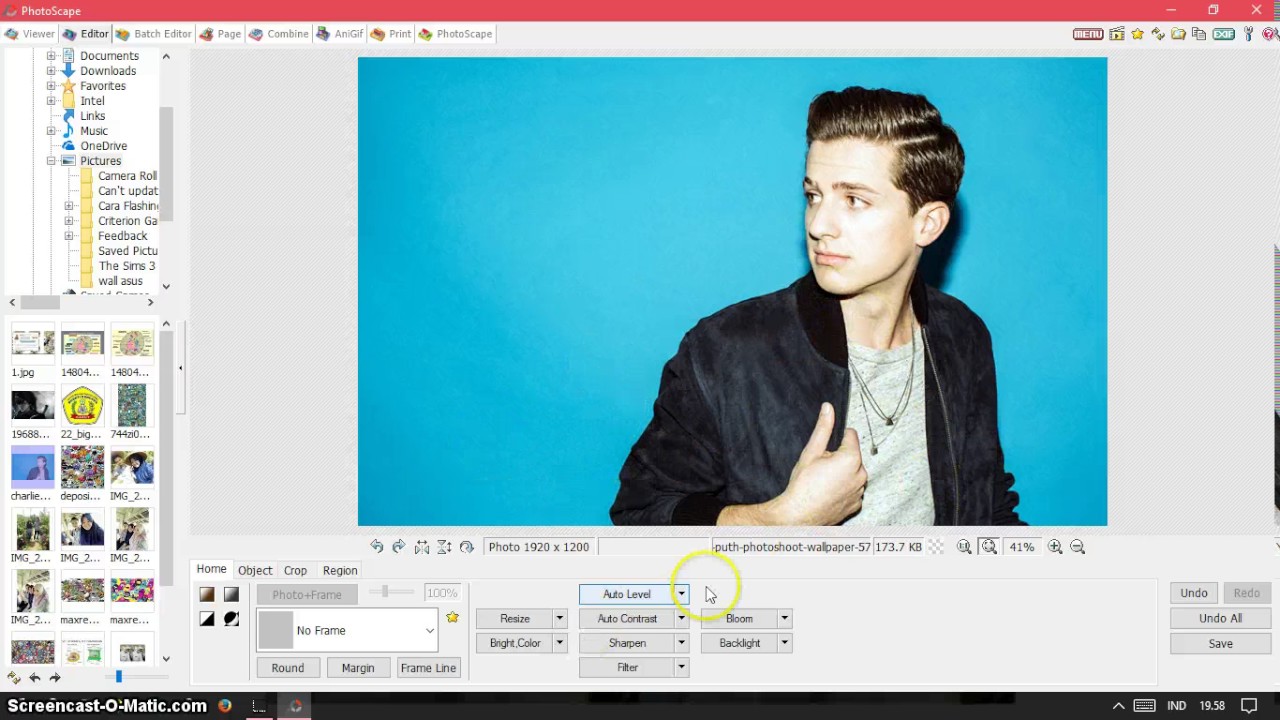Open the Auto Level dropdown arrow
The height and width of the screenshot is (720, 1280).
point(681,594)
